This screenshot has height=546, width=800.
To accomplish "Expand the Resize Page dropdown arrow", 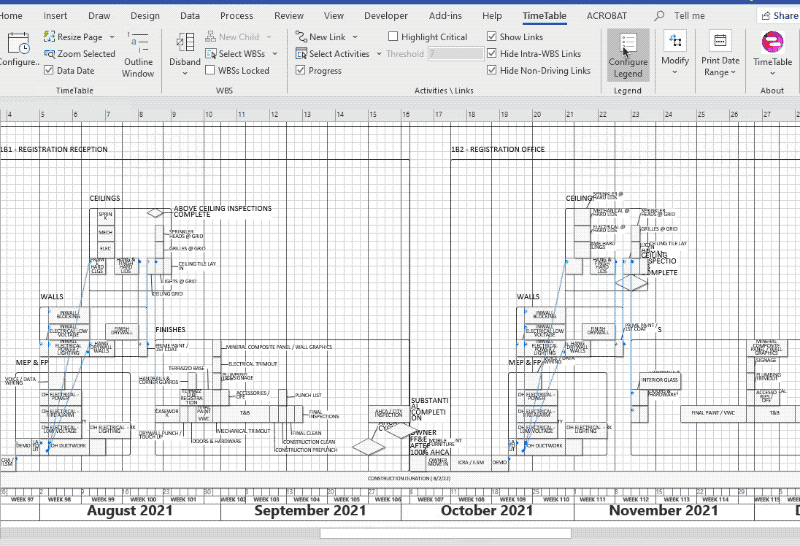I will click(112, 37).
